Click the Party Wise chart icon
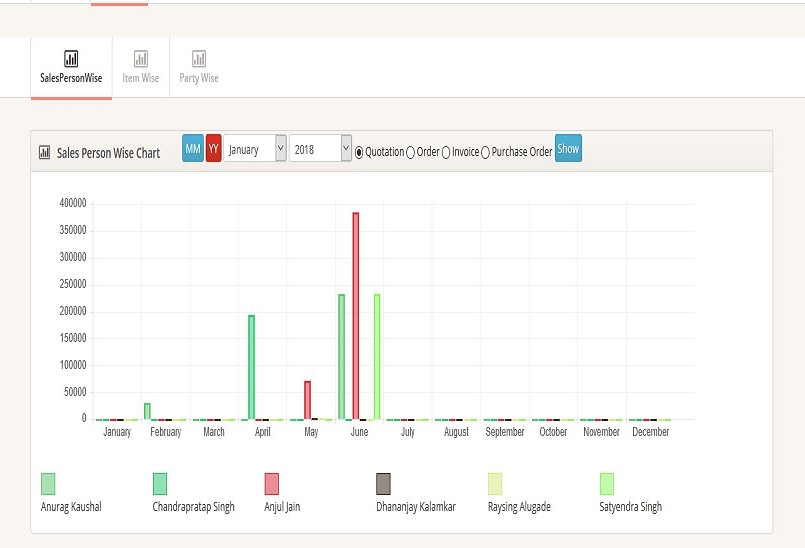Image resolution: width=805 pixels, height=548 pixels. point(199,59)
